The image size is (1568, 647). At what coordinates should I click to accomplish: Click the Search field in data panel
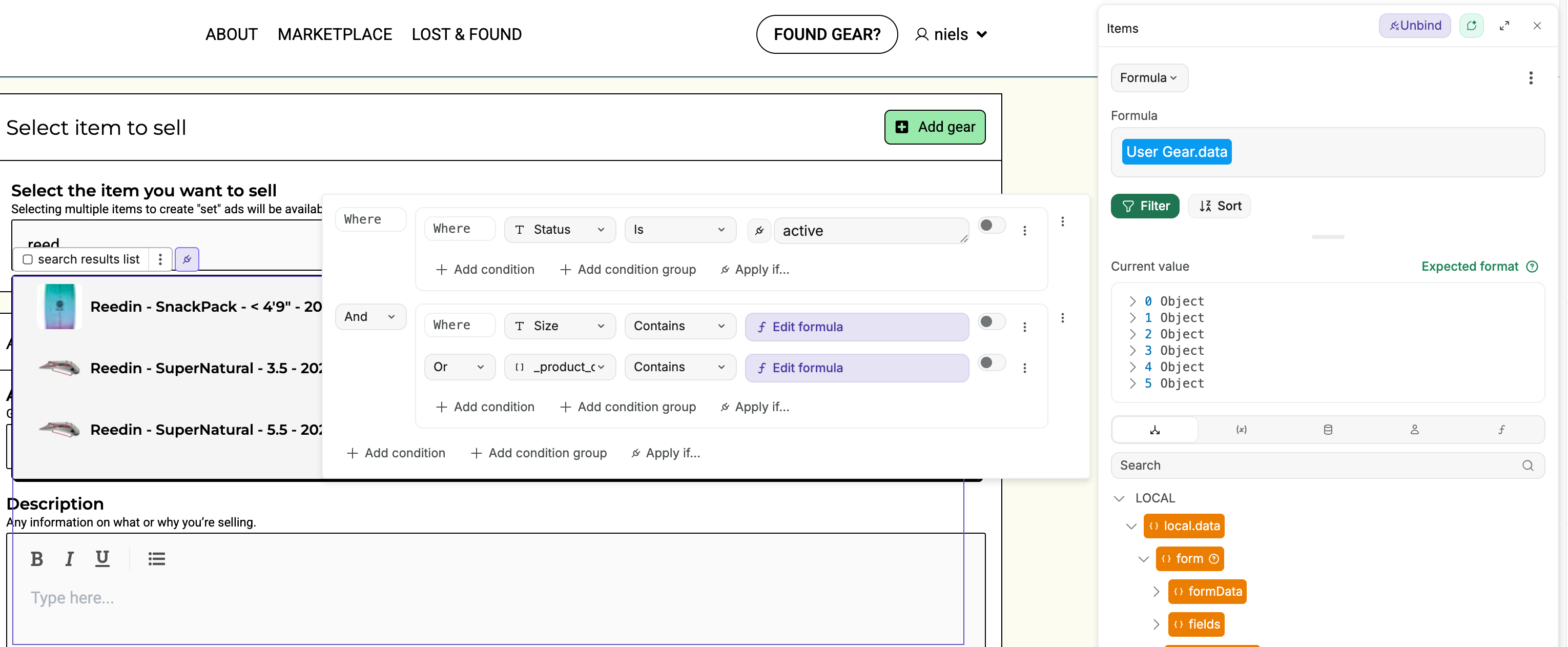click(x=1315, y=466)
